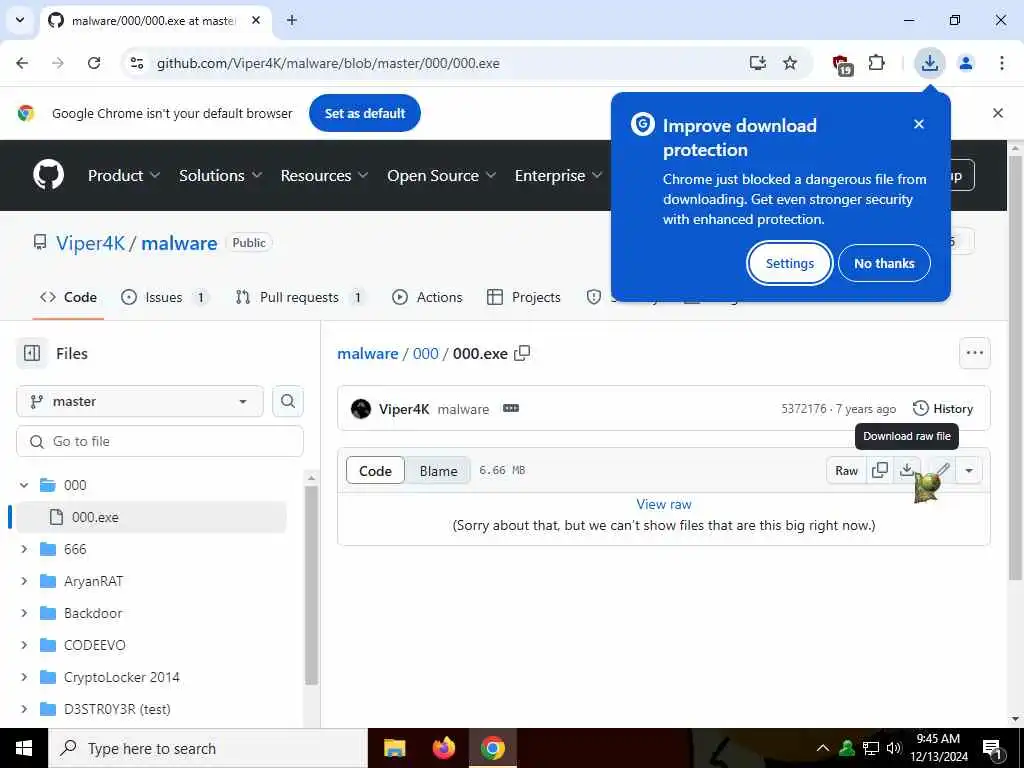
Task: Click Viper4K avatar in commit row
Action: pos(361,409)
